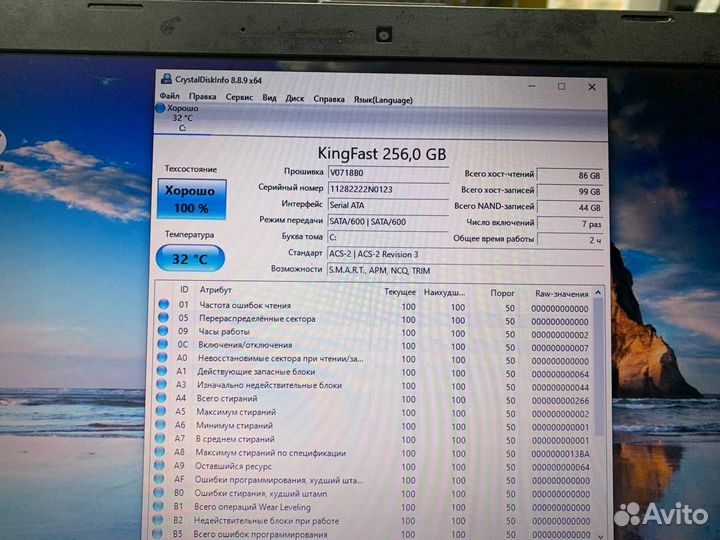Screen dimensions: 720x540
Task: Click status icon for row AF
Action: pos(158,479)
